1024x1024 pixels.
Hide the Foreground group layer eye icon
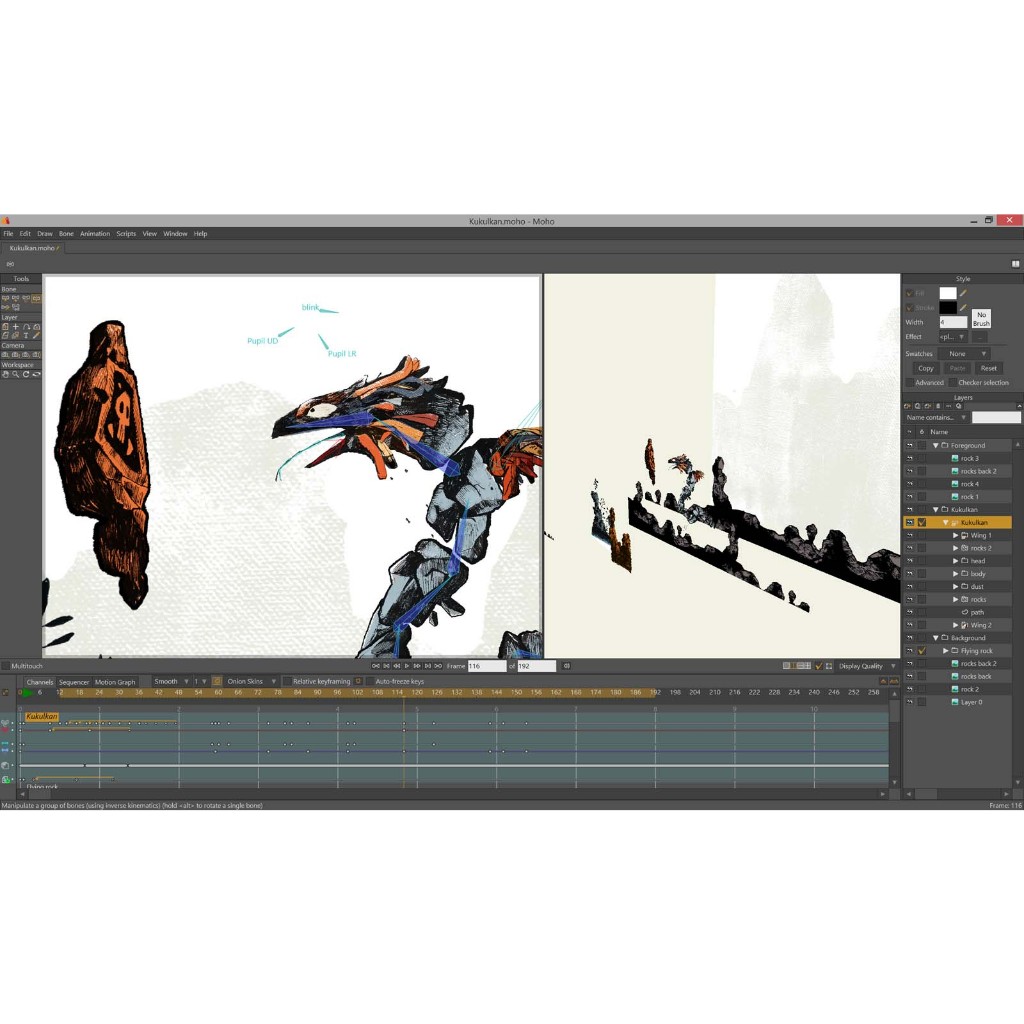pyautogui.click(x=910, y=445)
